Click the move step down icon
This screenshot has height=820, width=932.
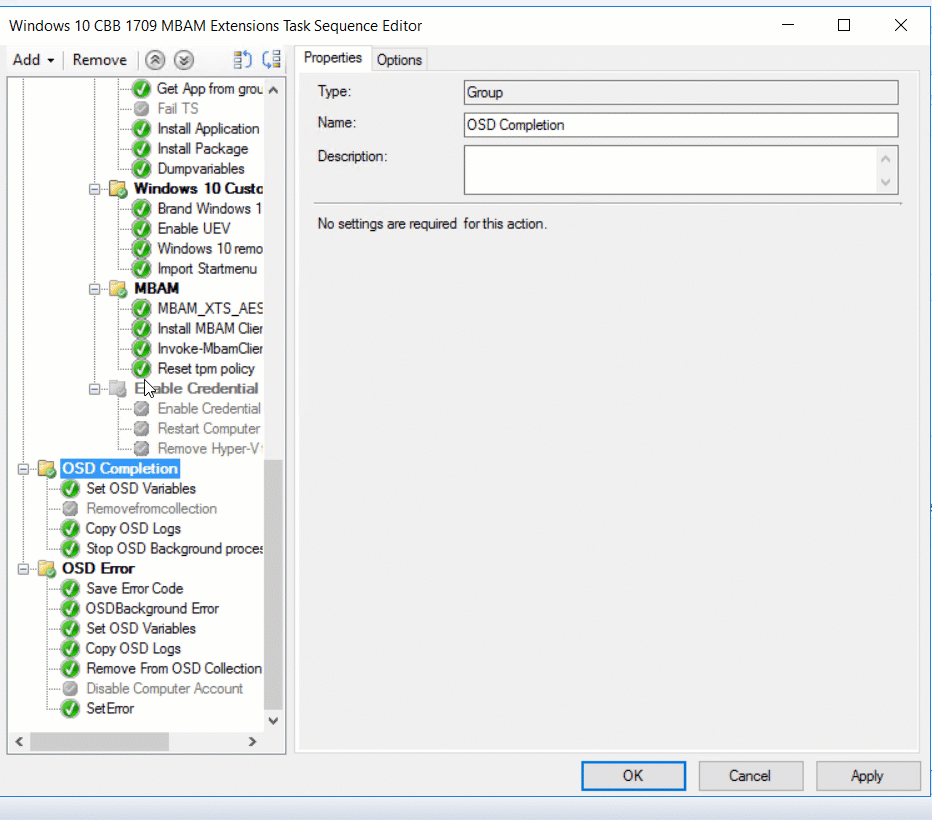[184, 60]
